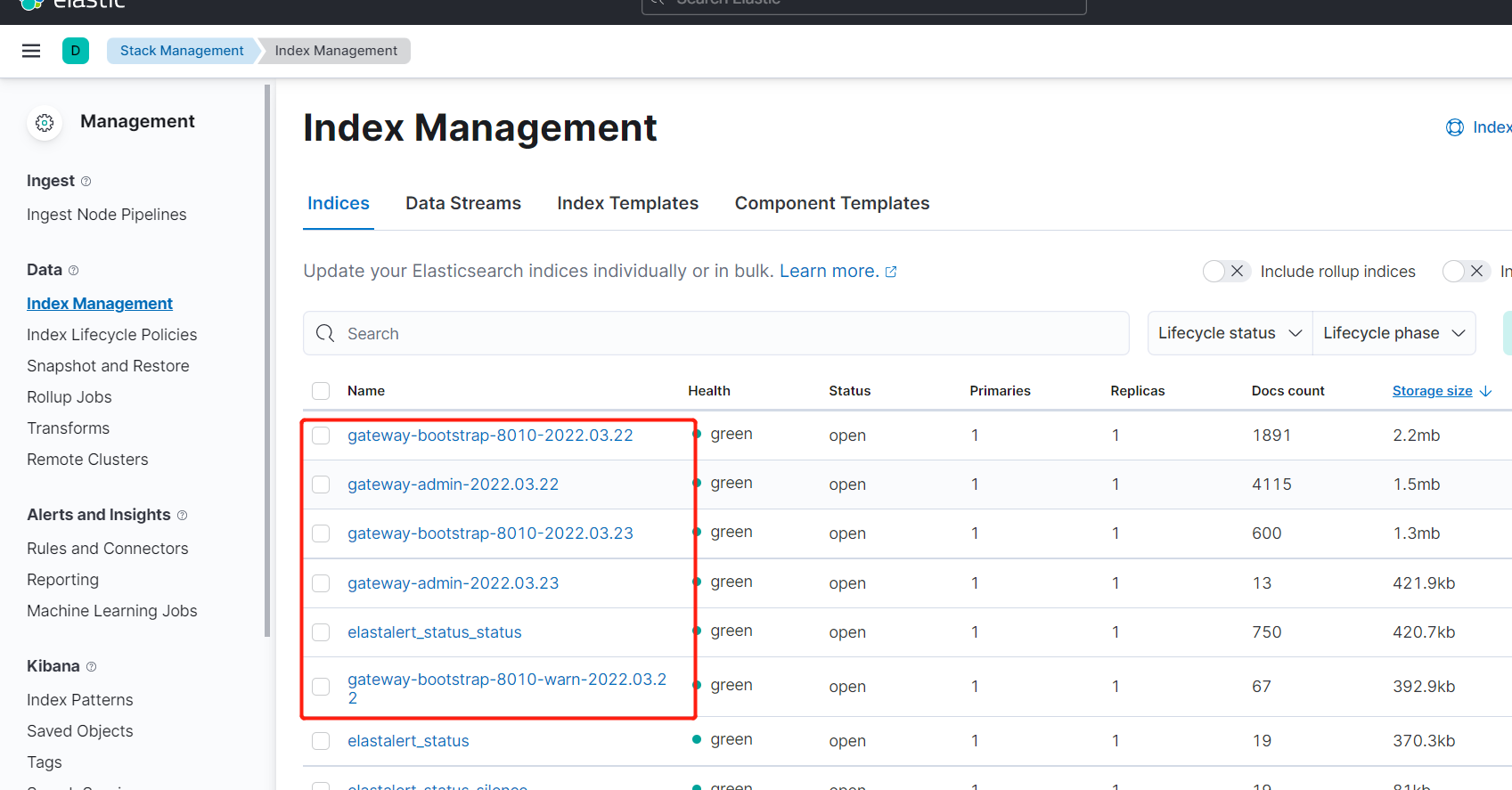Open Tags in sidebar
Image resolution: width=1512 pixels, height=790 pixels.
(x=45, y=762)
